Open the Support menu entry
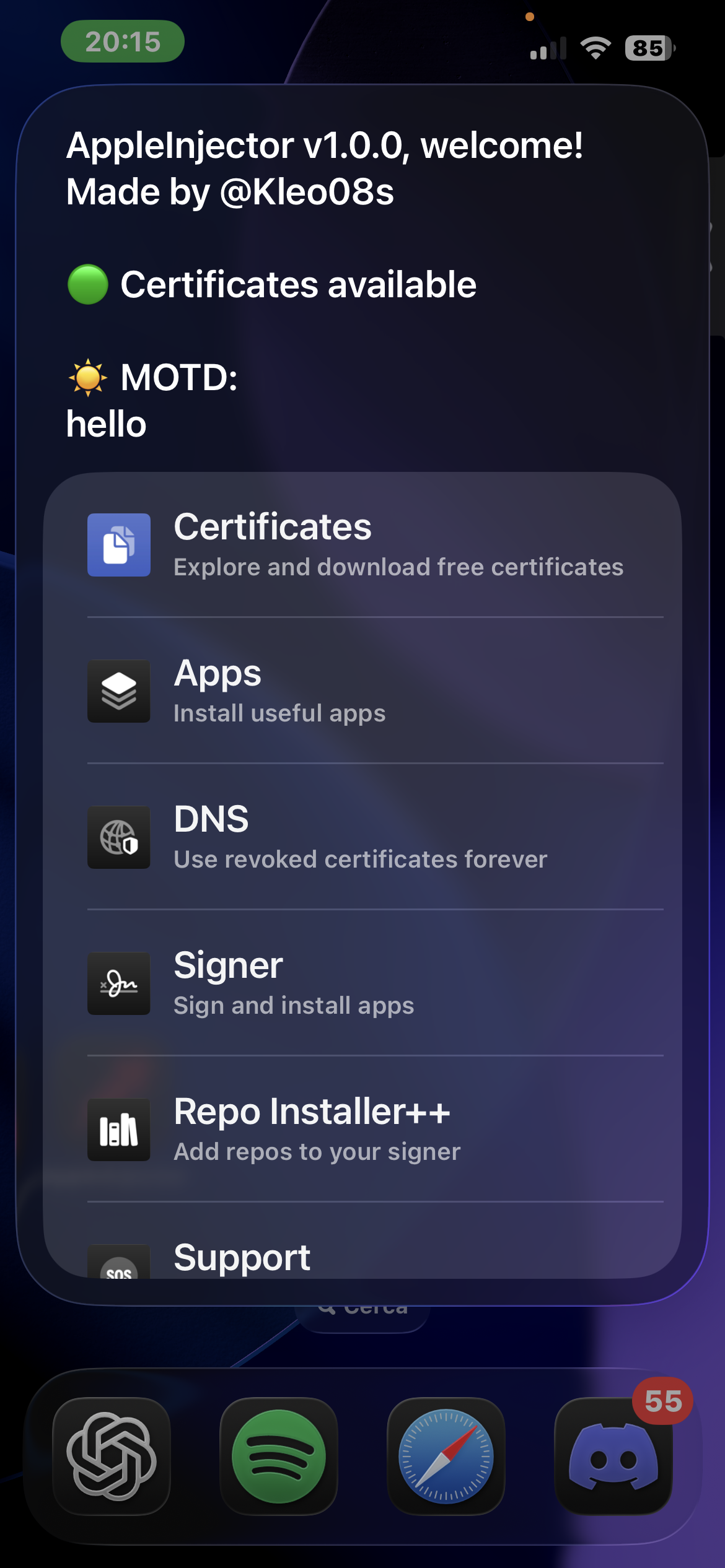Viewport: 725px width, 1568px height. [362, 1241]
